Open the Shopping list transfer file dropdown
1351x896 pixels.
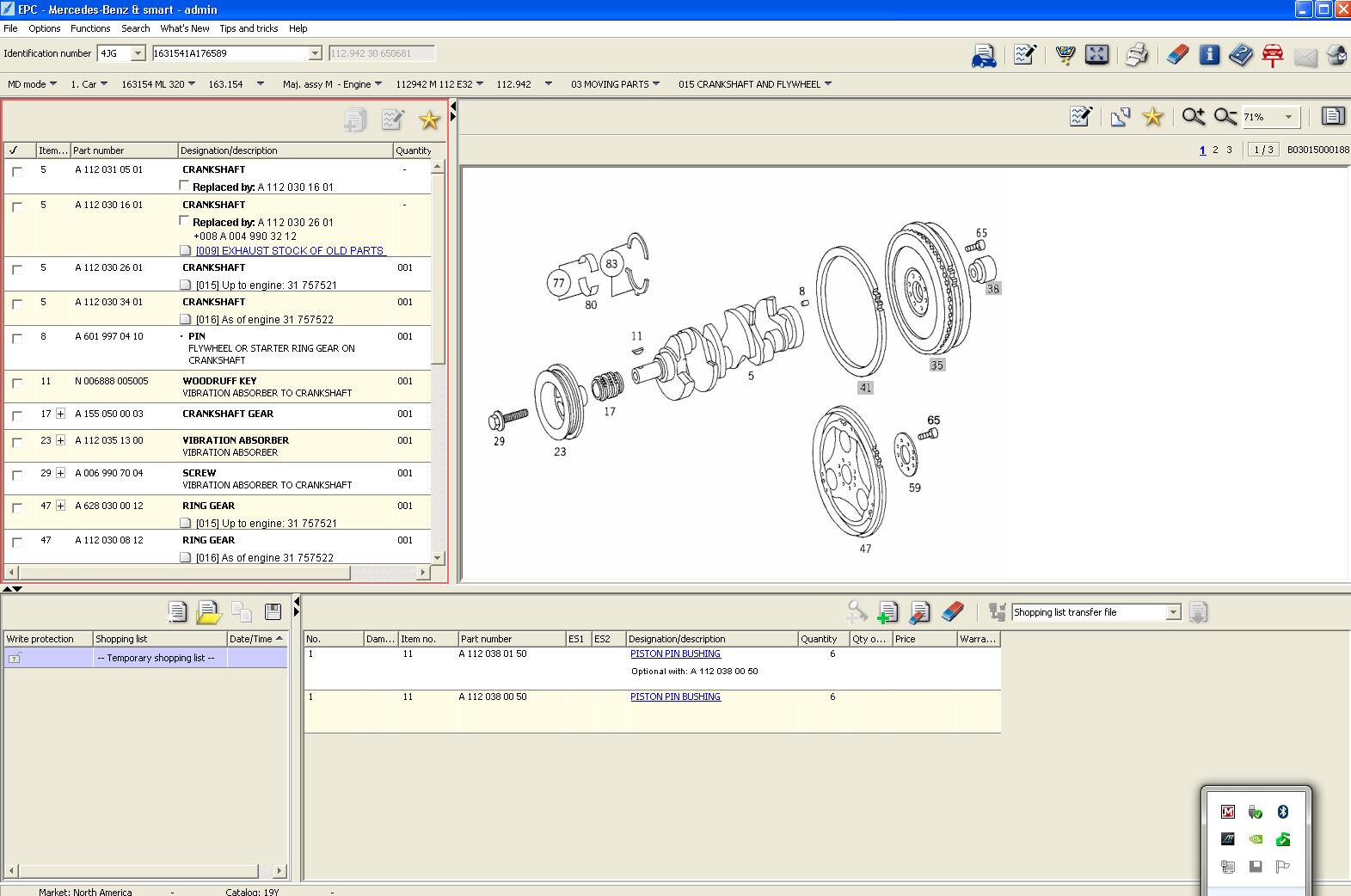click(x=1173, y=612)
